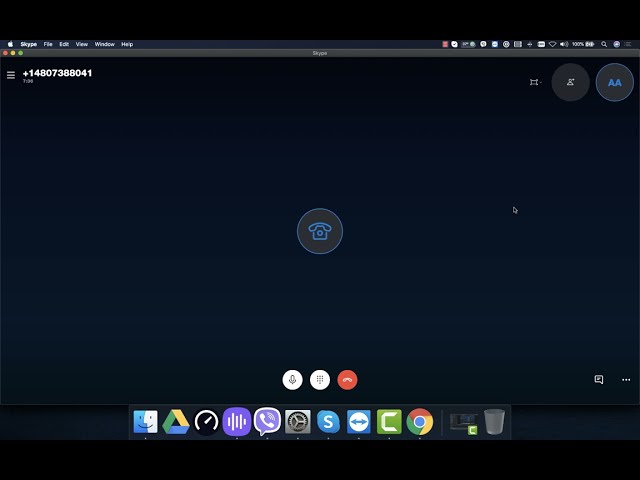This screenshot has height=480, width=640.
Task: Open the Help menu
Action: coord(127,44)
